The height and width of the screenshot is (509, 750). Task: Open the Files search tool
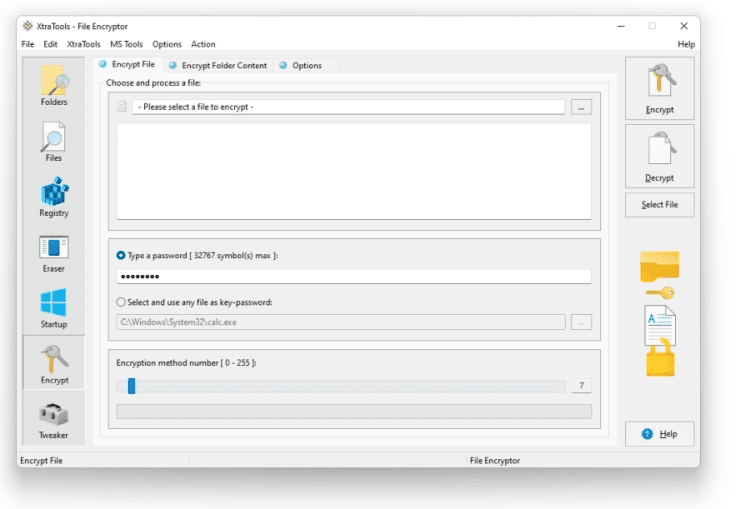pyautogui.click(x=54, y=142)
